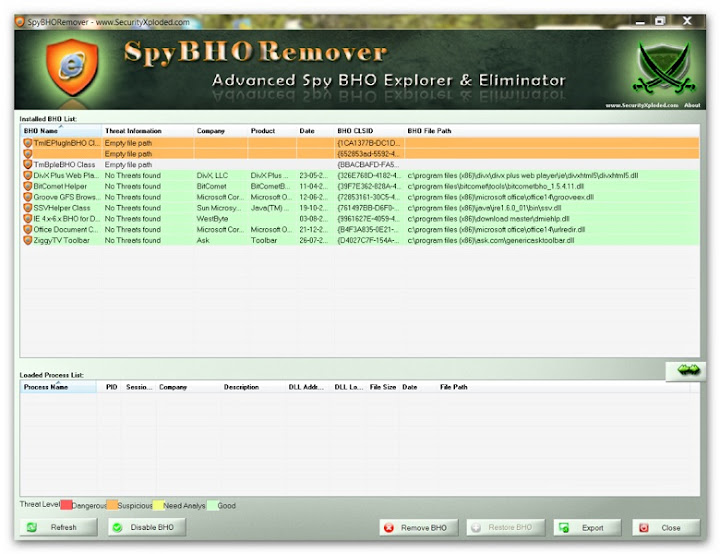Sort BHO list by Product column
Screen dimensions: 720x554
pos(272,131)
